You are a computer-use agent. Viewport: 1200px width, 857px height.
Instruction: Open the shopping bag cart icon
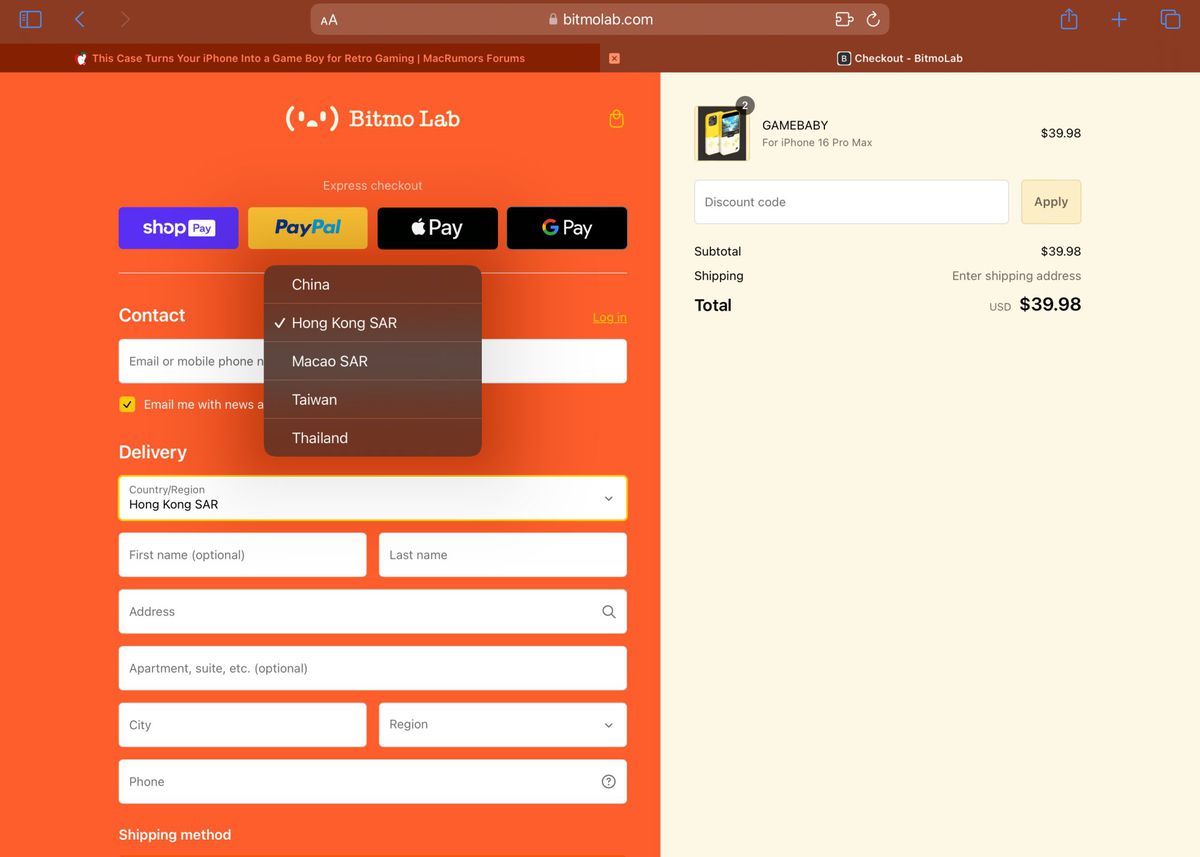tap(616, 119)
